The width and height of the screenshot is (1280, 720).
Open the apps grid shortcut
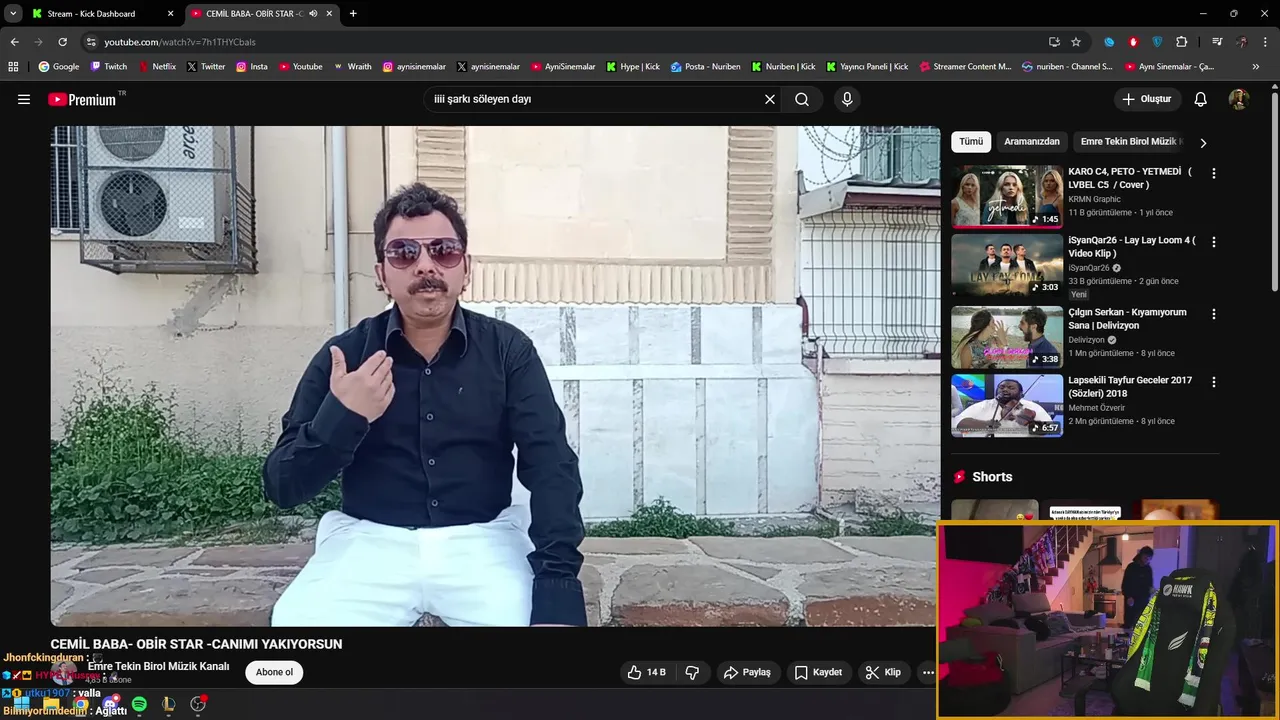tap(13, 67)
